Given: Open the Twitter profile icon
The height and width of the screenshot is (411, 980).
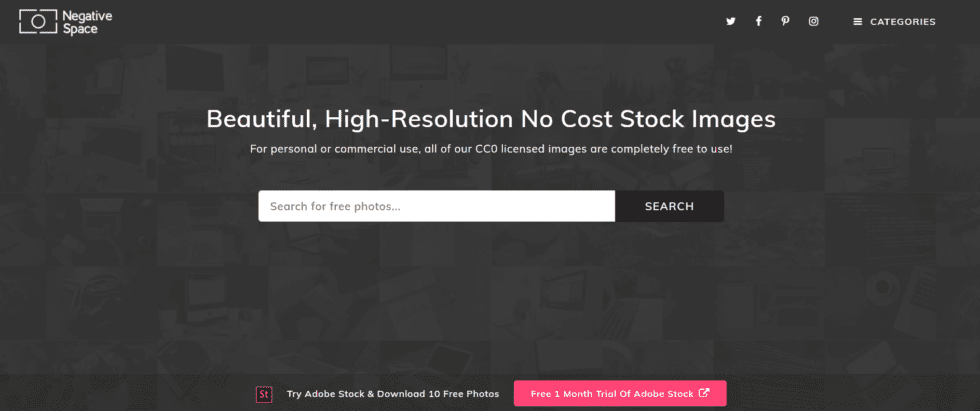Looking at the screenshot, I should point(731,21).
